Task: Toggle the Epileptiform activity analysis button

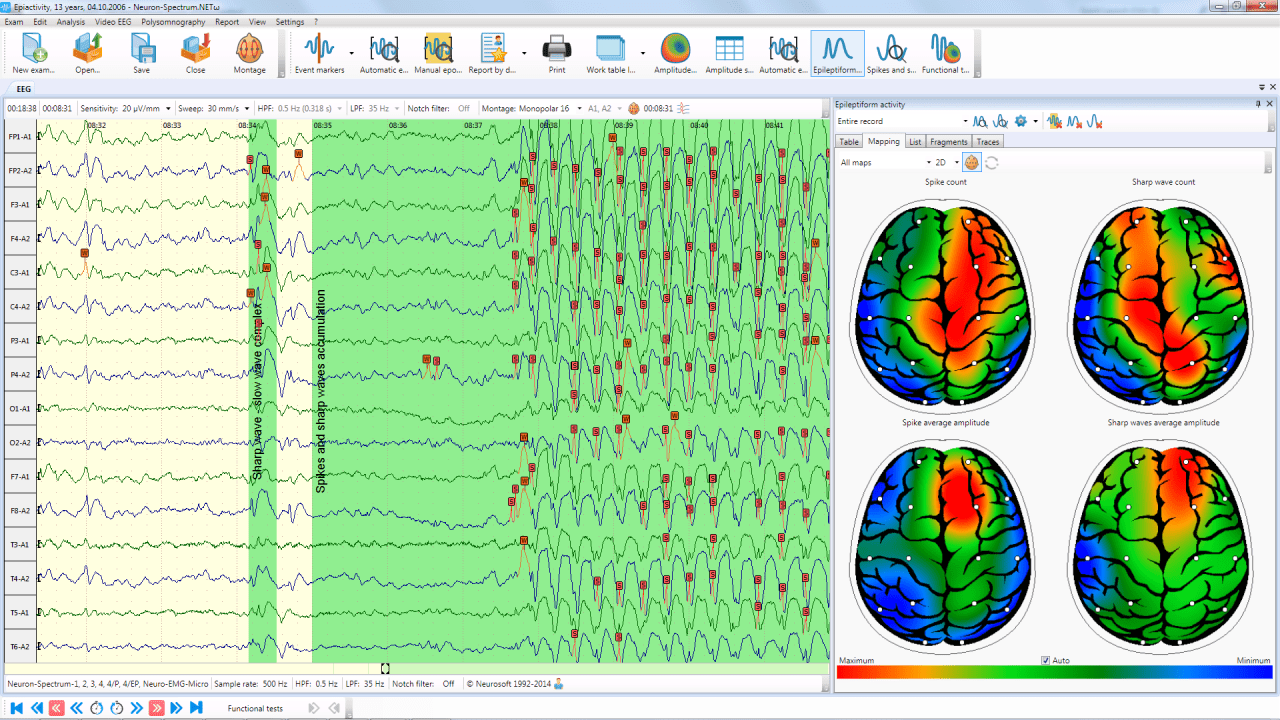Action: 837,53
